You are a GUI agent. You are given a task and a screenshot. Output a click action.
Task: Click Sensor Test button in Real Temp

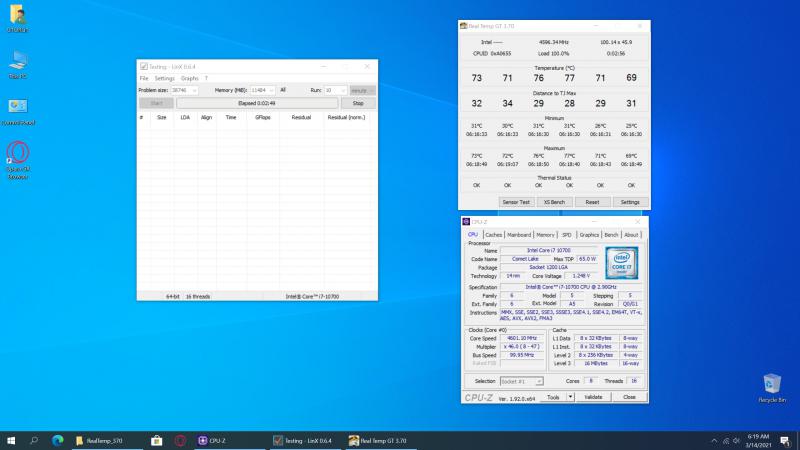coord(515,201)
